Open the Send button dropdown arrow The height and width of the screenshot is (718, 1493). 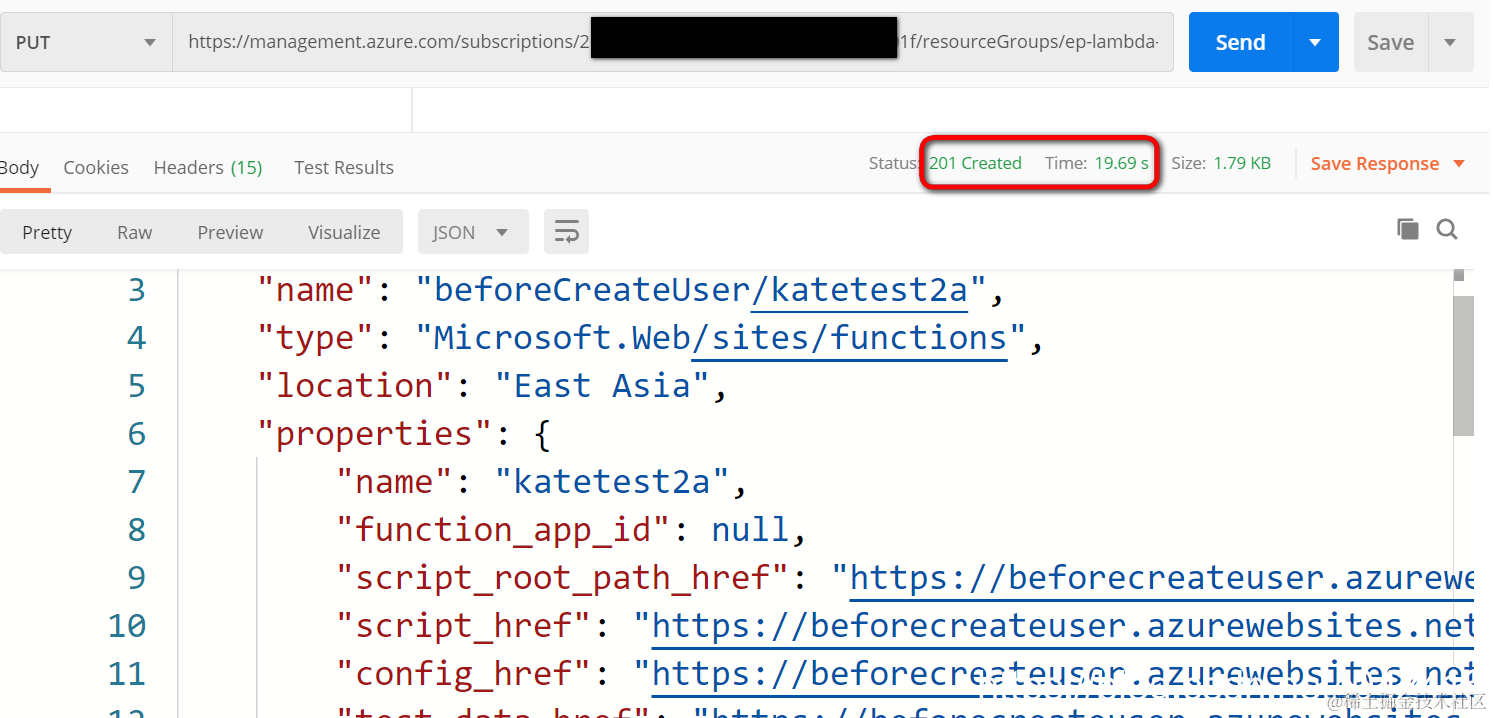(1315, 42)
